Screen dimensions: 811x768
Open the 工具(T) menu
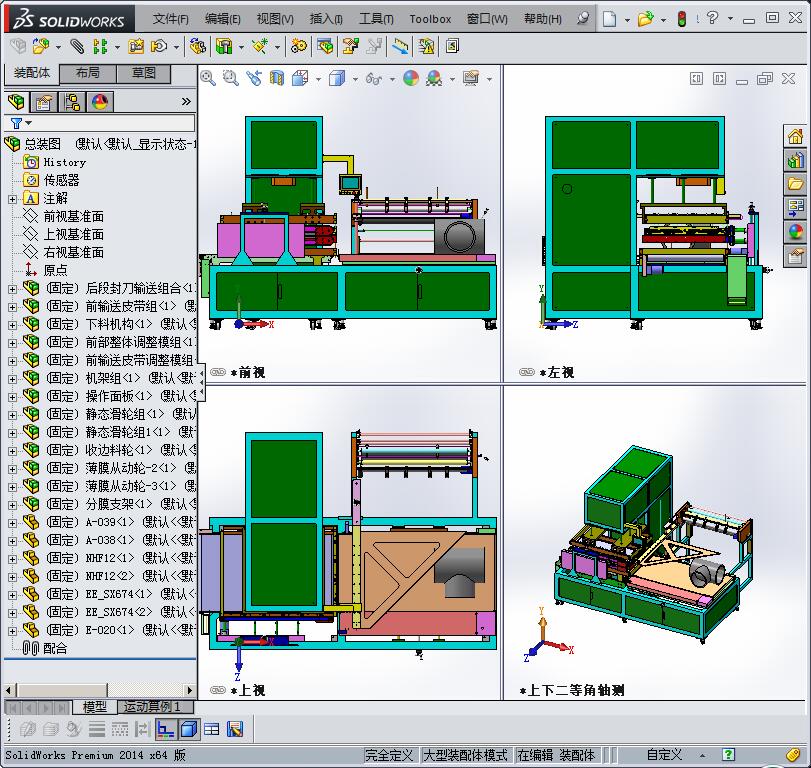pyautogui.click(x=377, y=19)
